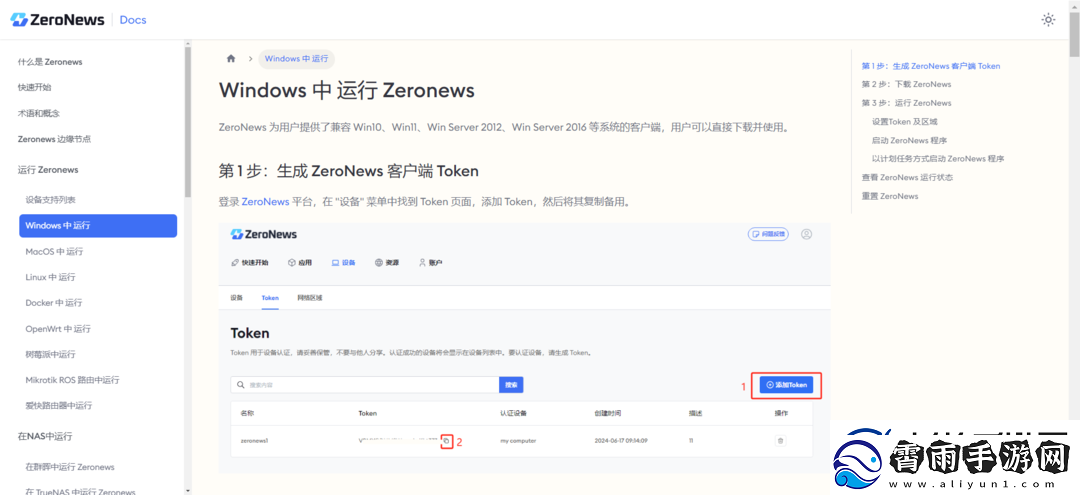Click the Windows 中 运行 breadcrumb
The image size is (1080, 495).
click(x=296, y=59)
